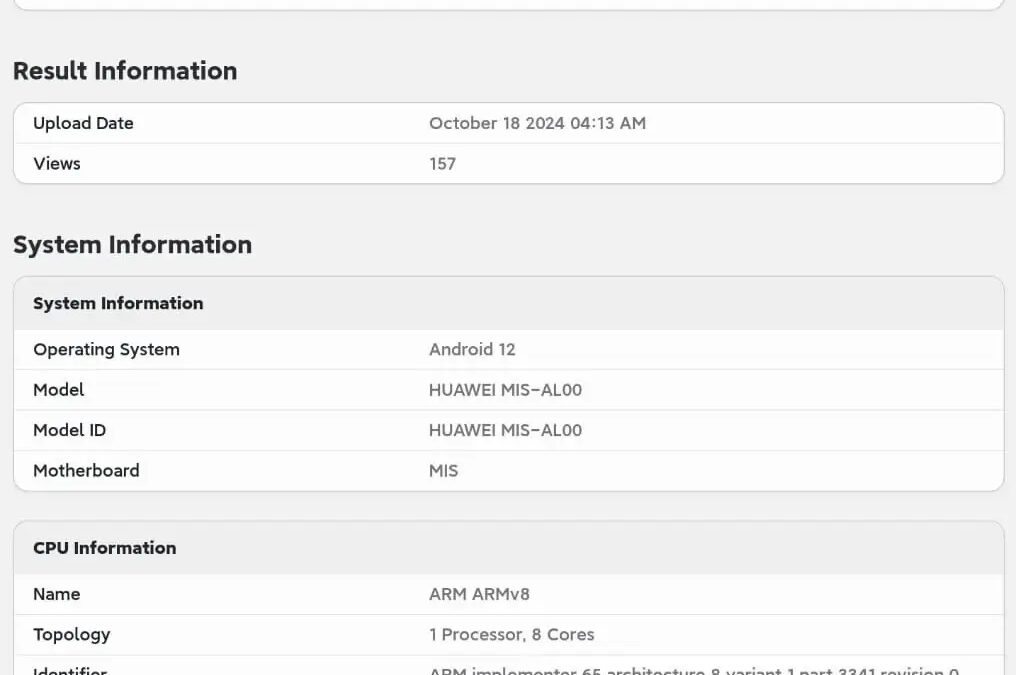Select the System Information table header
Image resolution: width=1016 pixels, height=675 pixels.
(118, 303)
